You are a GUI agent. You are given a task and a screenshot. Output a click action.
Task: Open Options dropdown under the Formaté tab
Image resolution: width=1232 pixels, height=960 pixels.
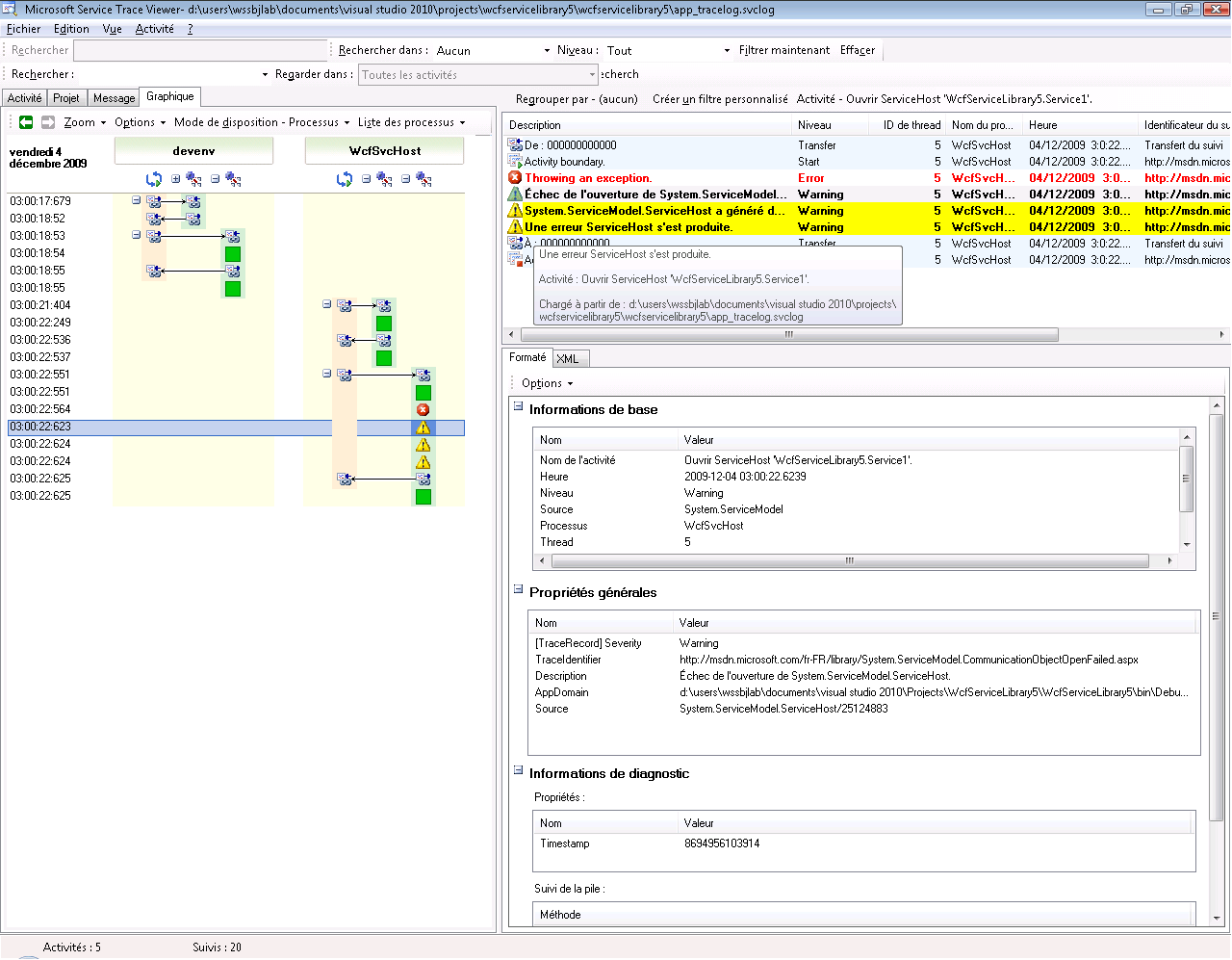click(547, 383)
